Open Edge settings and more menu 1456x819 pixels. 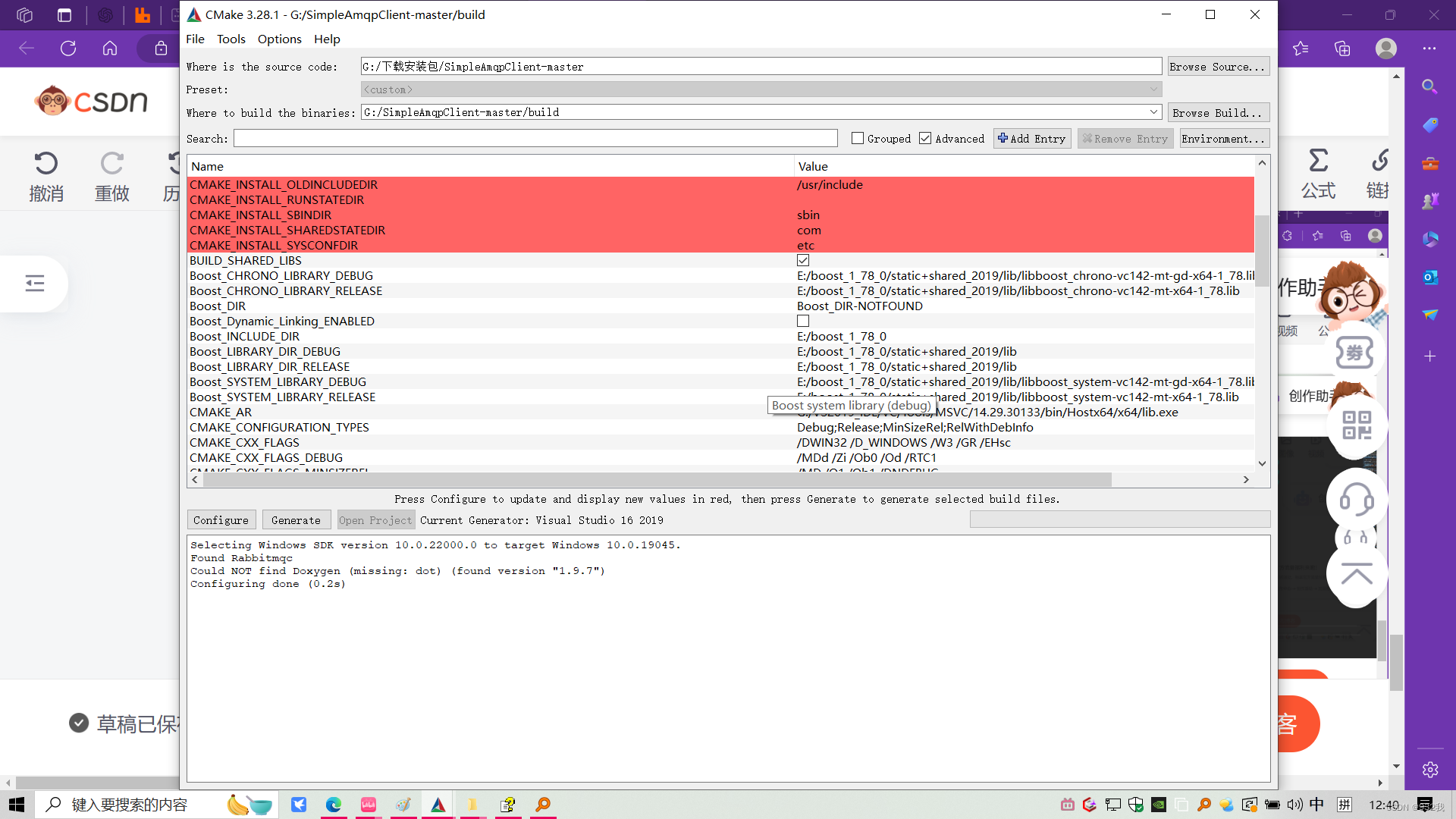pyautogui.click(x=1430, y=48)
